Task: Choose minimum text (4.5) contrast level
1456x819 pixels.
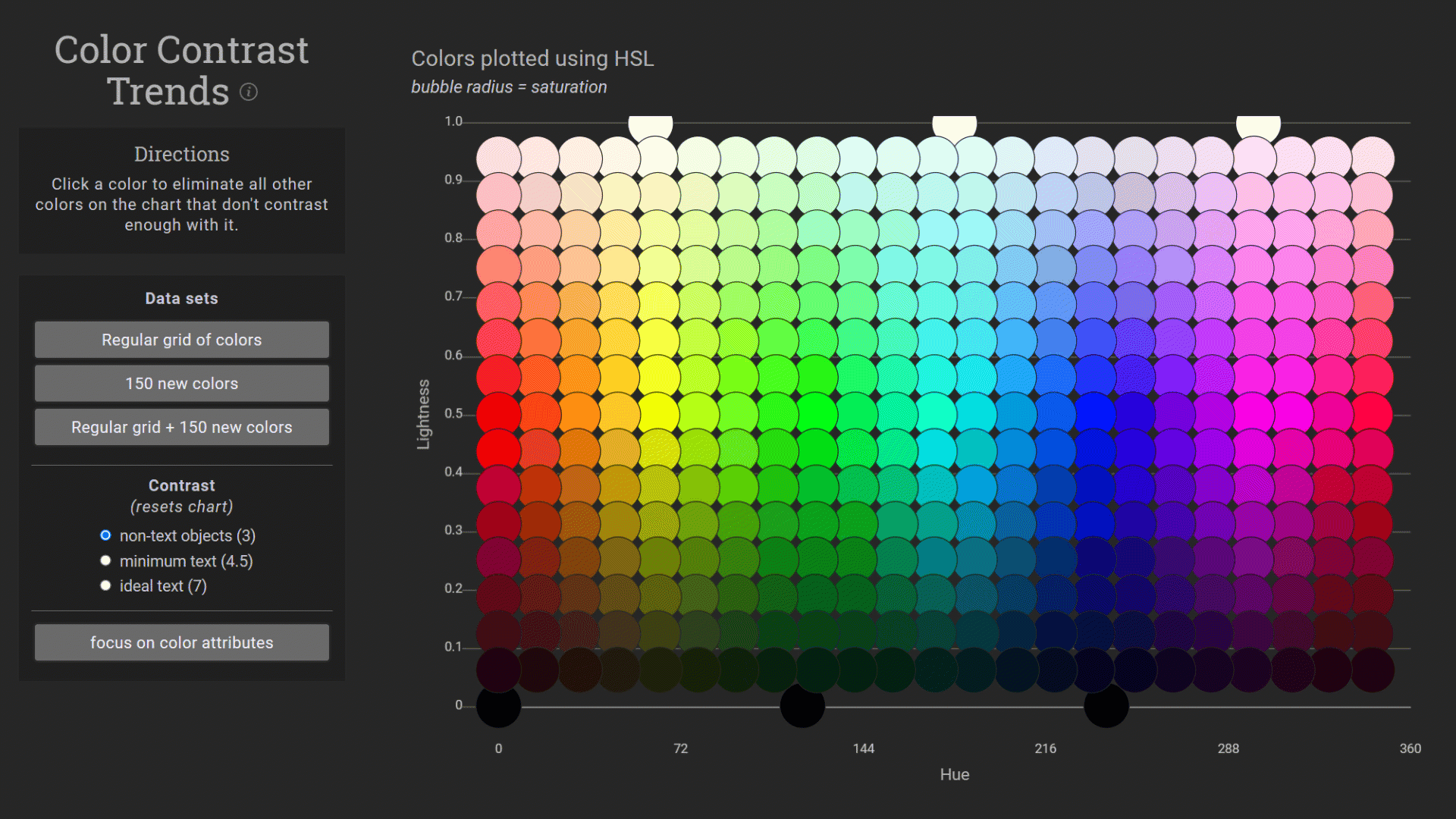Action: (x=105, y=560)
